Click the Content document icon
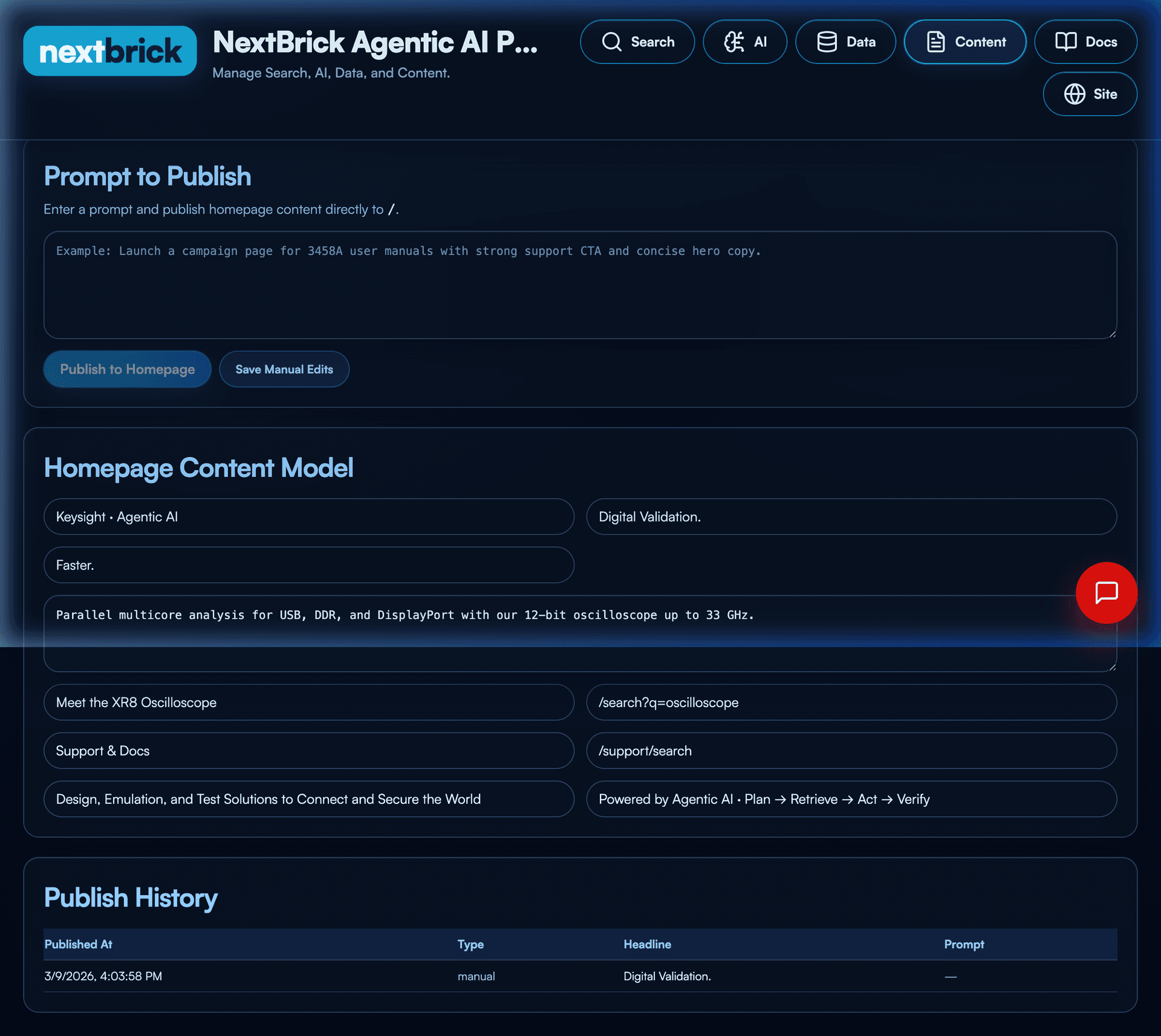 click(935, 42)
